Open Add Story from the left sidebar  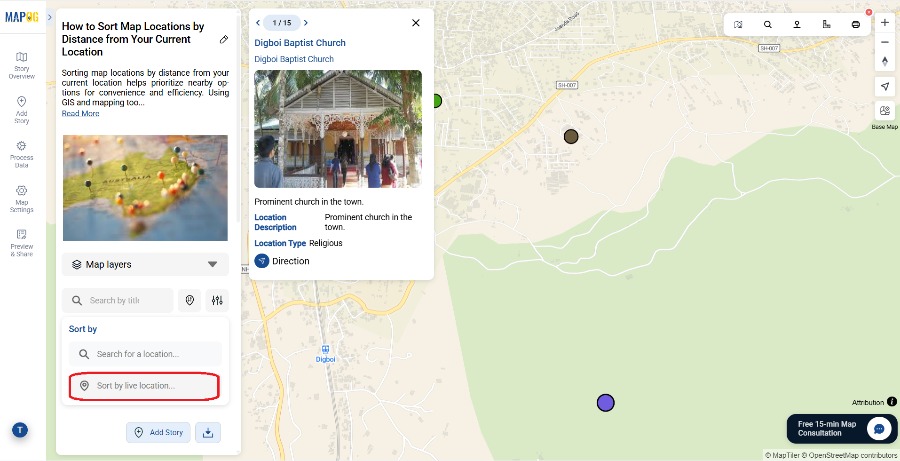point(21,110)
